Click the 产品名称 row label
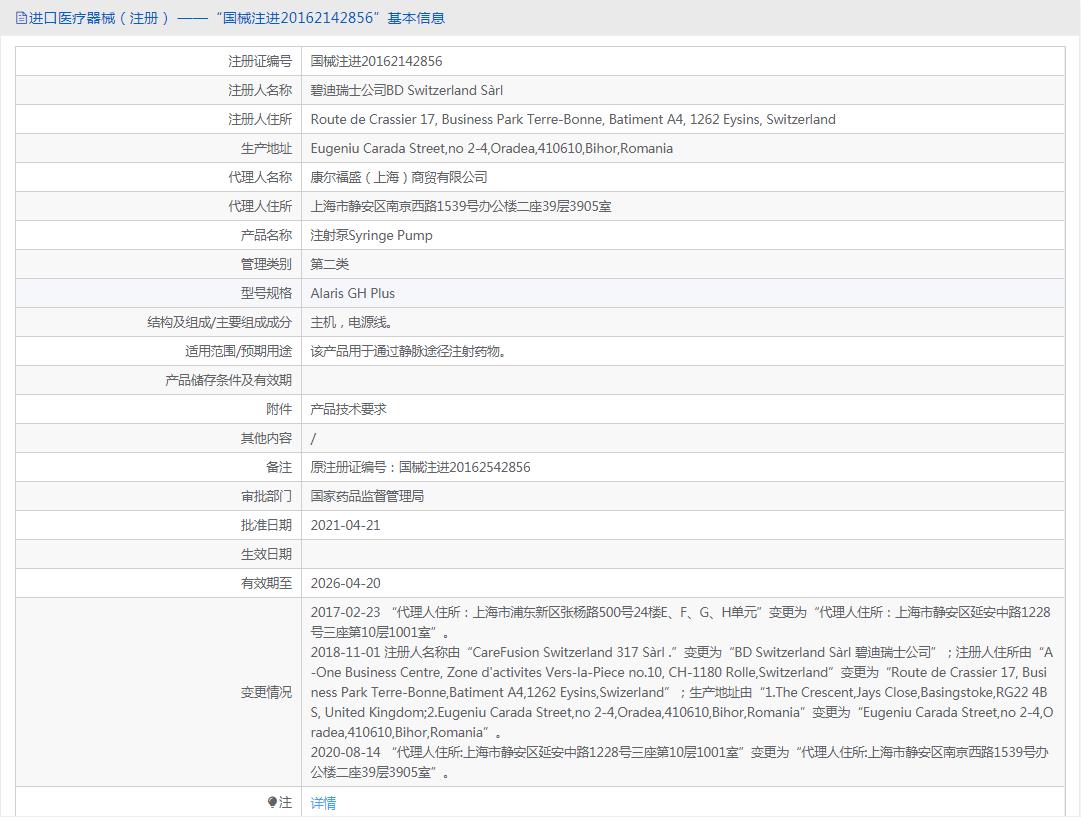Viewport: 1081px width, 820px height. (266, 235)
